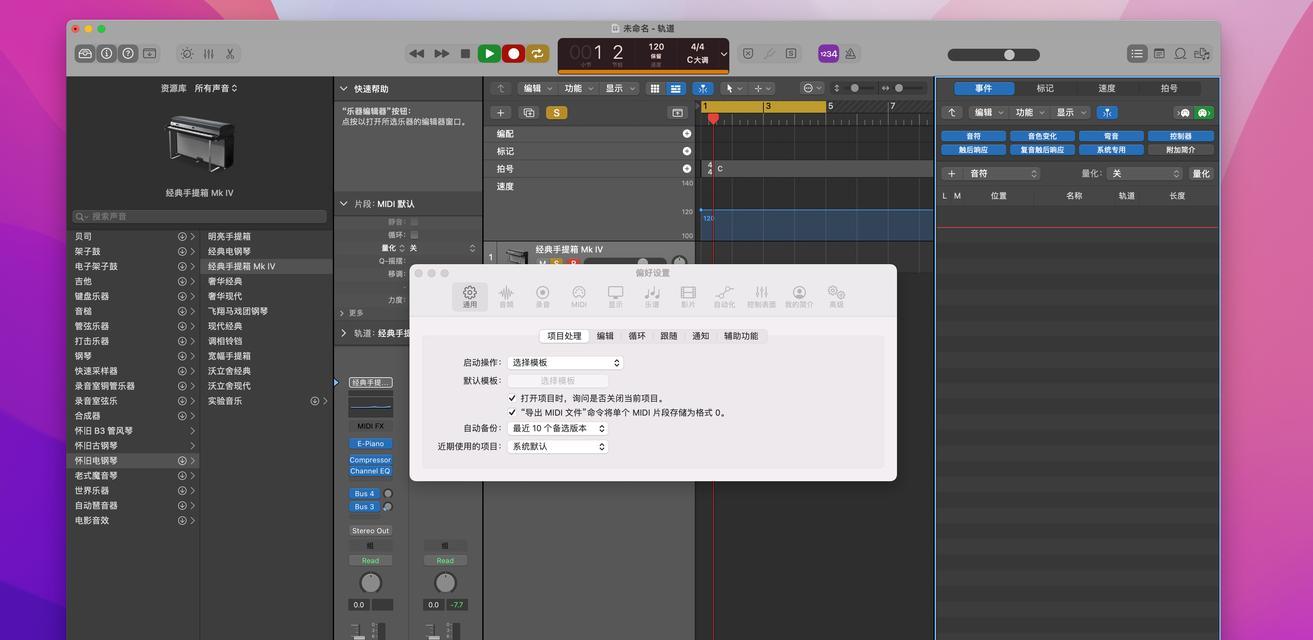Select the Audio waveform icon in Preferences
The width and height of the screenshot is (1313, 640).
point(506,296)
